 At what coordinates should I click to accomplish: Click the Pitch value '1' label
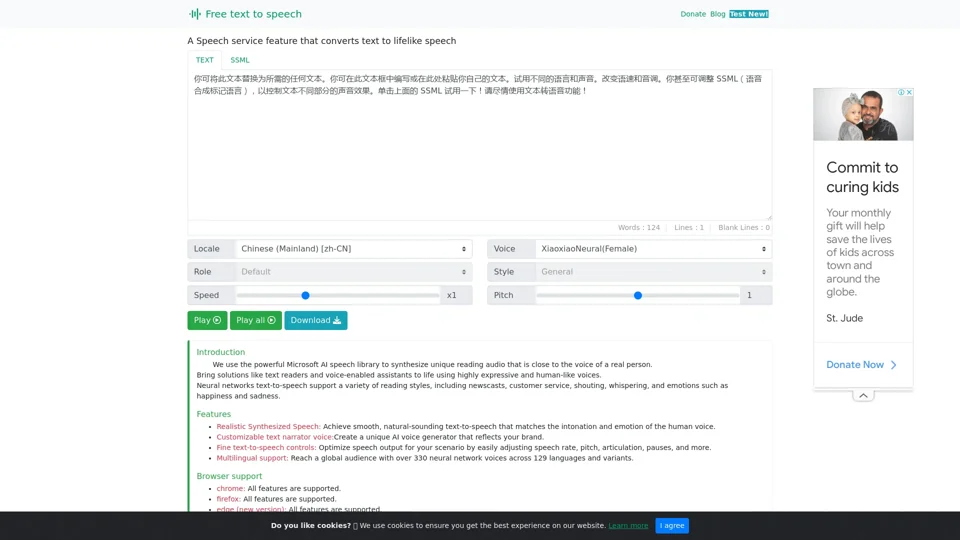[x=749, y=295]
